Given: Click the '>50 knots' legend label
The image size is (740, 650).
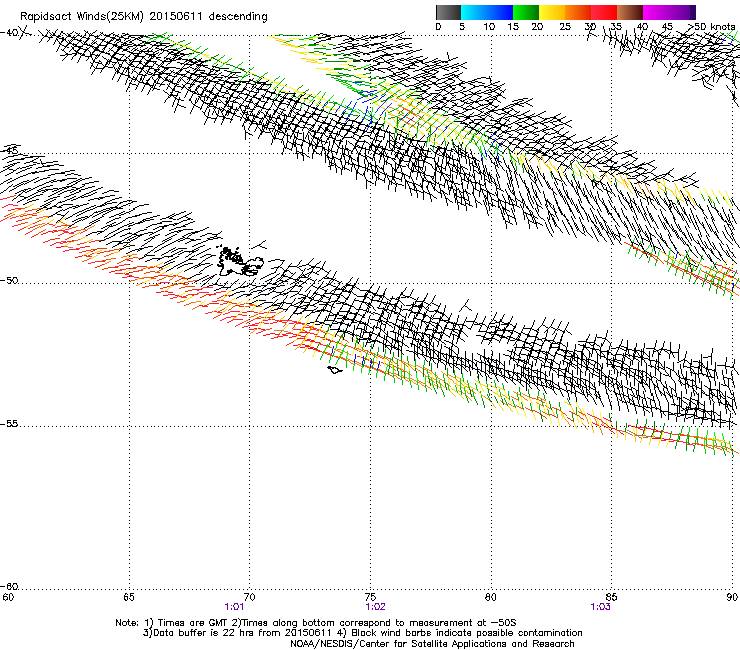Looking at the screenshot, I should pyautogui.click(x=712, y=27).
